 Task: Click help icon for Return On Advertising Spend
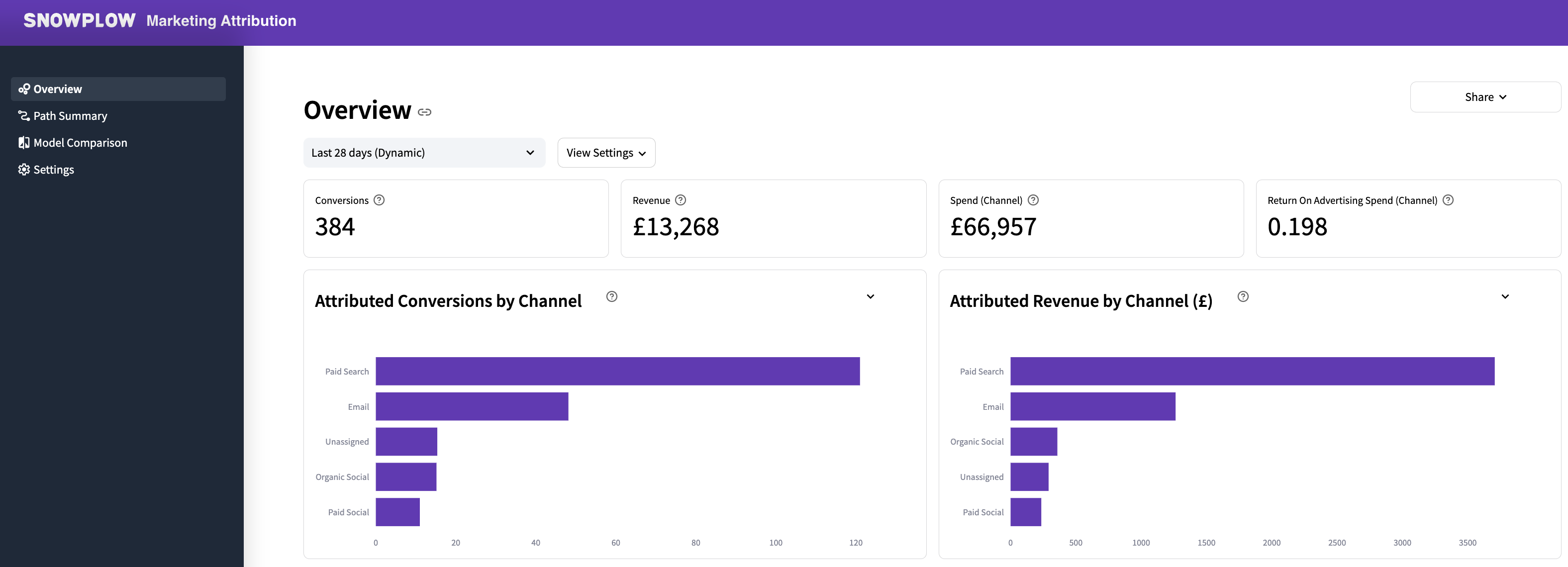coord(1448,200)
